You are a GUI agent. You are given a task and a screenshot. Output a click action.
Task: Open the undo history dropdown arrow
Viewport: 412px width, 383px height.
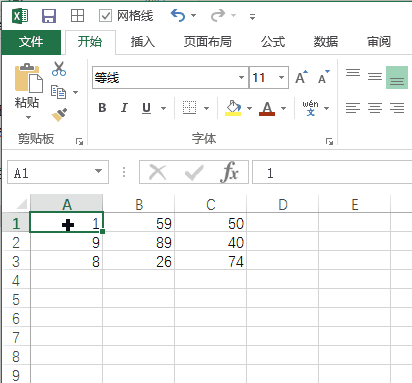[193, 16]
